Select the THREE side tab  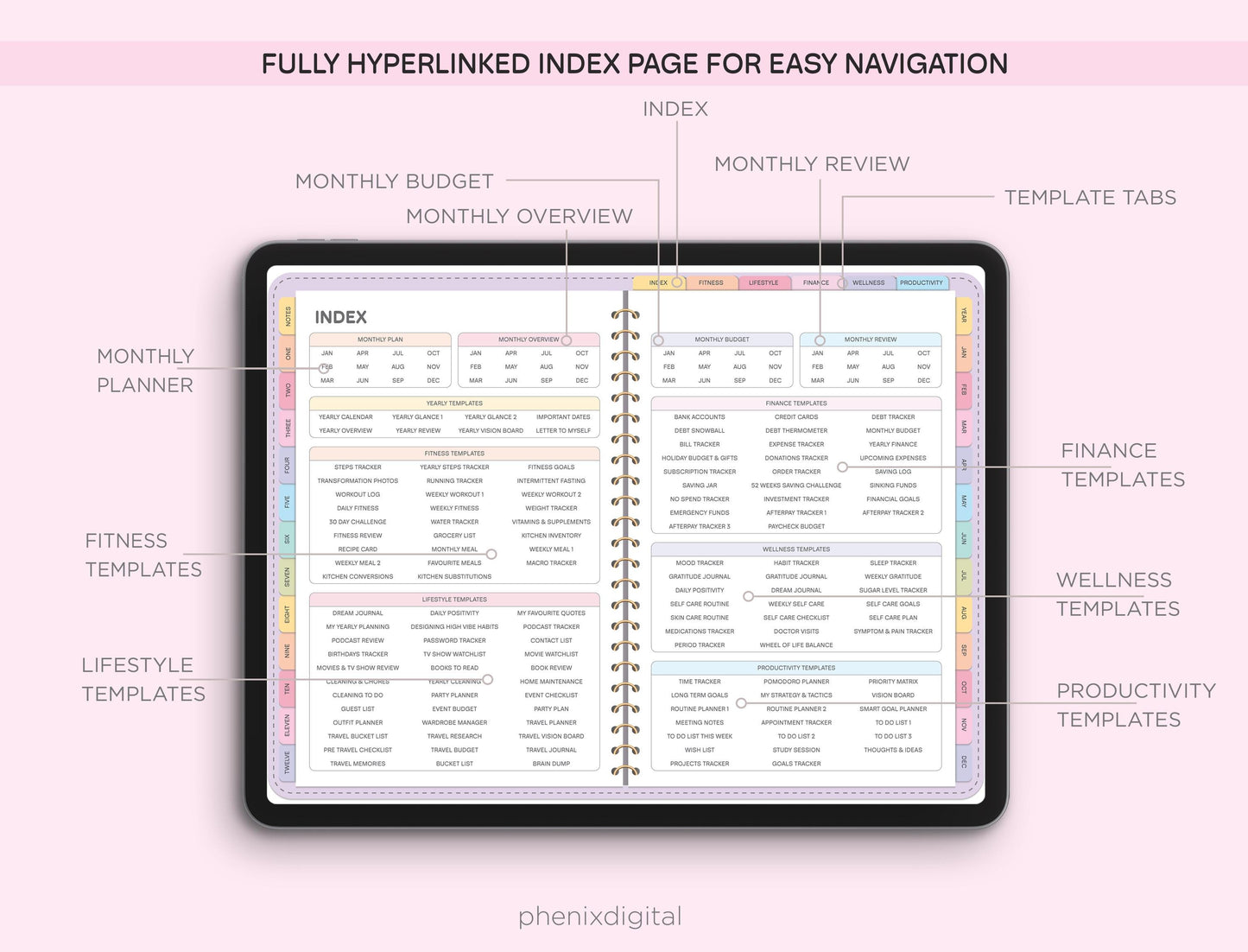tap(288, 428)
